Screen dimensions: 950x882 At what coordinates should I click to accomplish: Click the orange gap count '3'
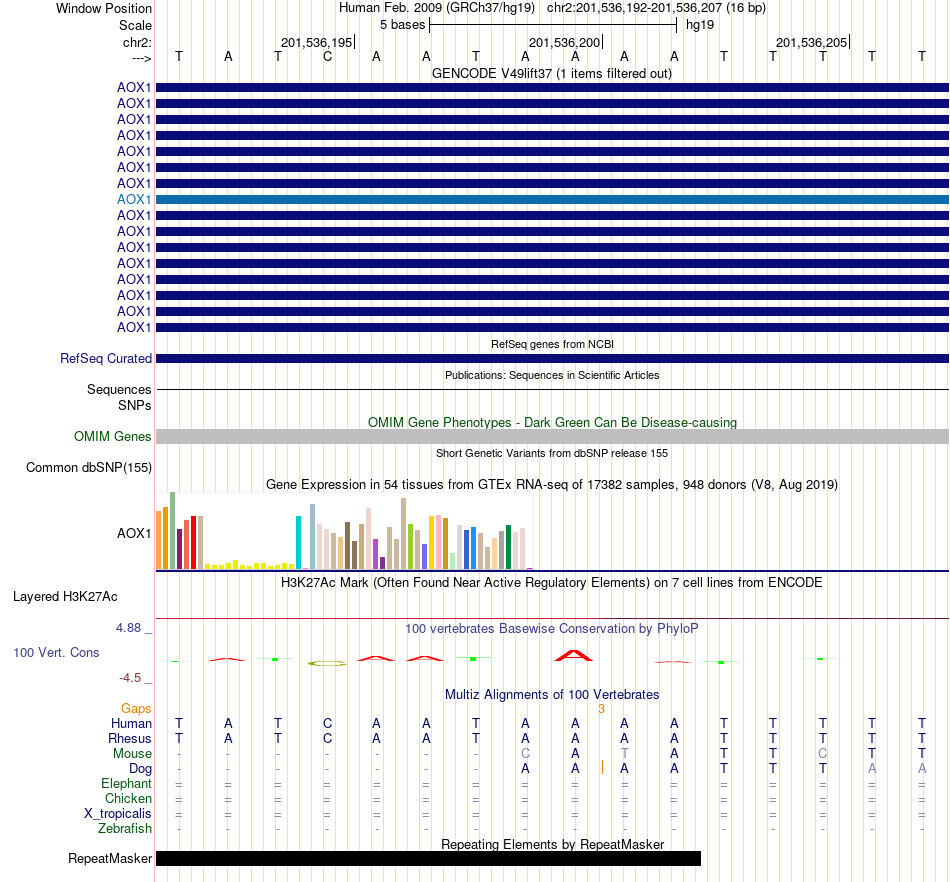(601, 709)
